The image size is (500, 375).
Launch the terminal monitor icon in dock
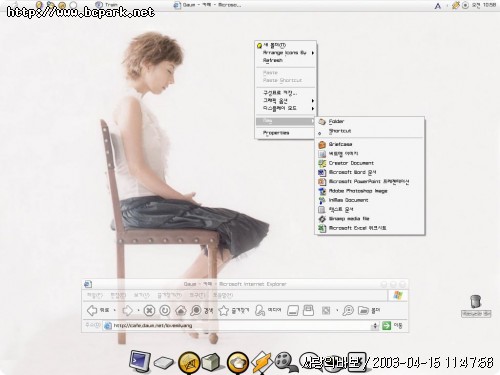tap(140, 362)
